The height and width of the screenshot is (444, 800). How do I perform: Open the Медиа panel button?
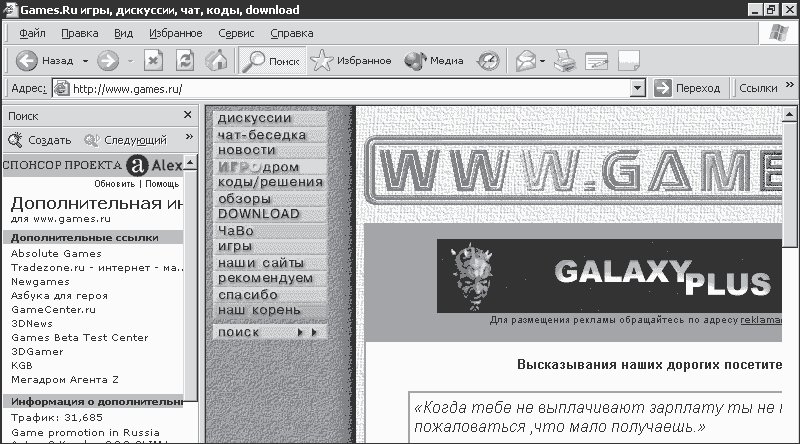[x=434, y=61]
